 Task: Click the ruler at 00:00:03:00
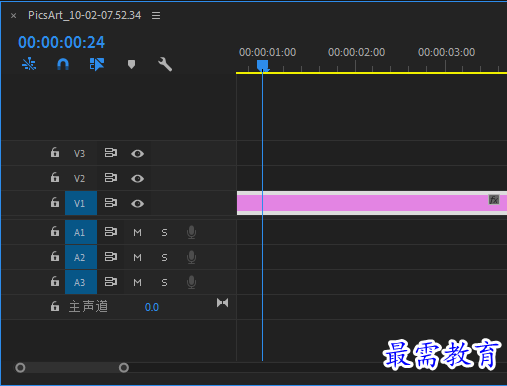point(446,52)
